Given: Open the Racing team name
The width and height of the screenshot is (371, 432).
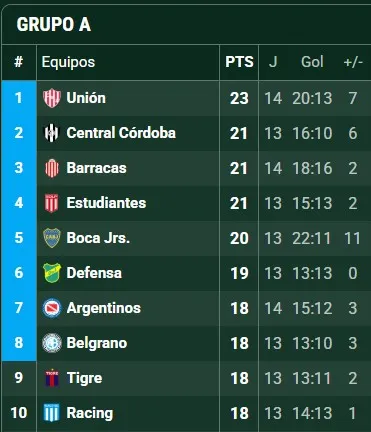Looking at the screenshot, I should click(90, 413).
